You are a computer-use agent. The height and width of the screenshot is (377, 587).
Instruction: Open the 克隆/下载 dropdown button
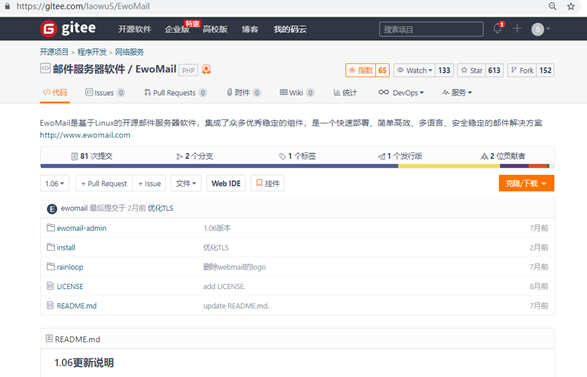pos(526,183)
